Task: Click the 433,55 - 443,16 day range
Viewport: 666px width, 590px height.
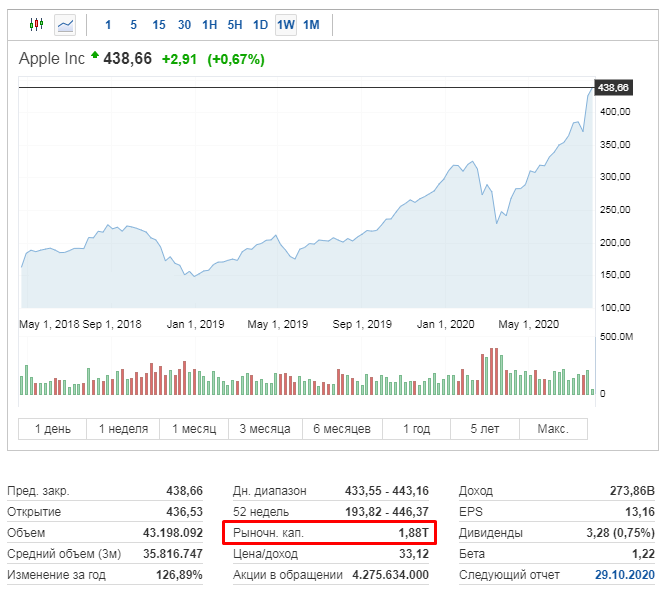Action: [x=387, y=491]
